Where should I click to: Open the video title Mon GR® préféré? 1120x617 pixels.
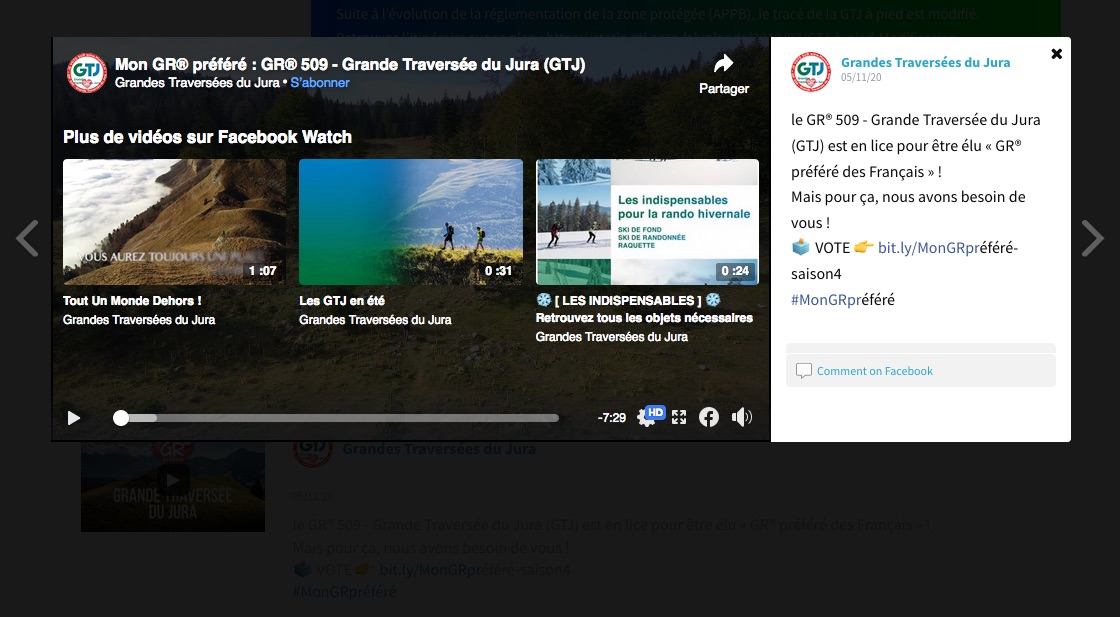click(350, 65)
